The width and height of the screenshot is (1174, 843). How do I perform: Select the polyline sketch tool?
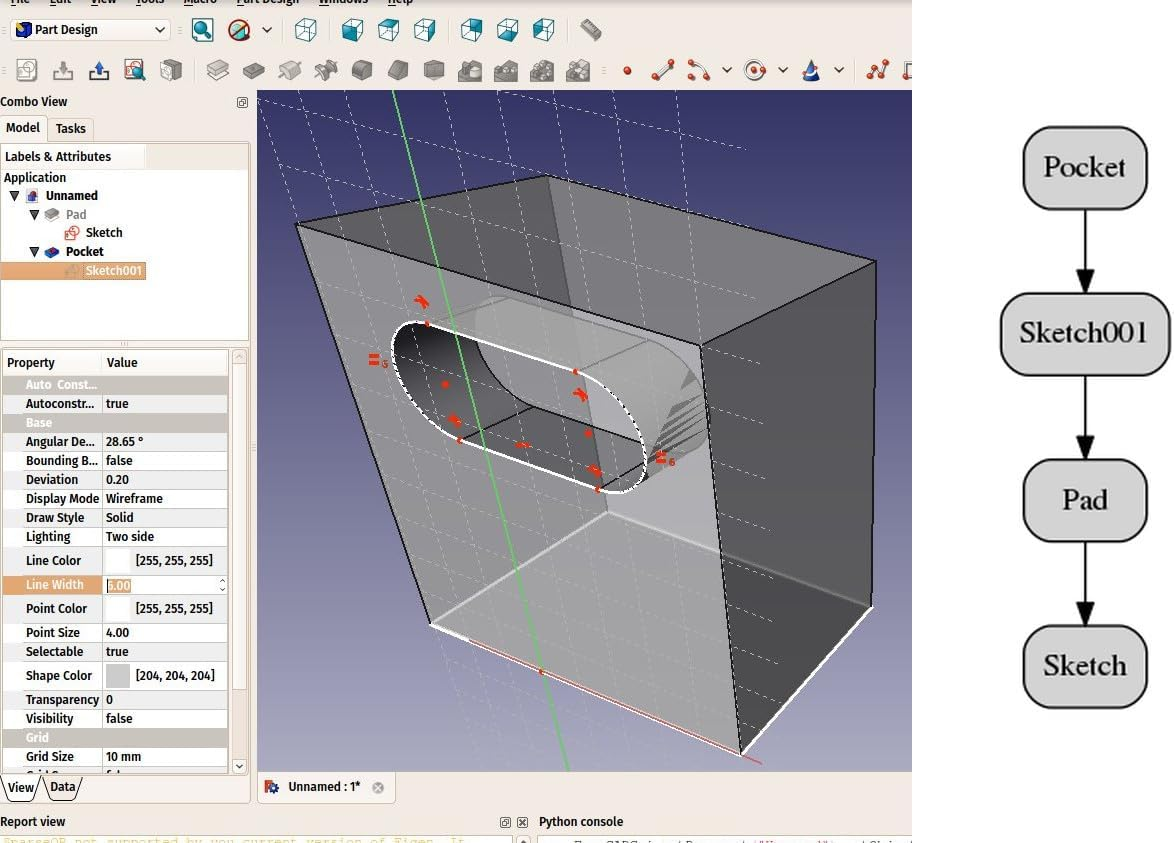pyautogui.click(x=877, y=70)
